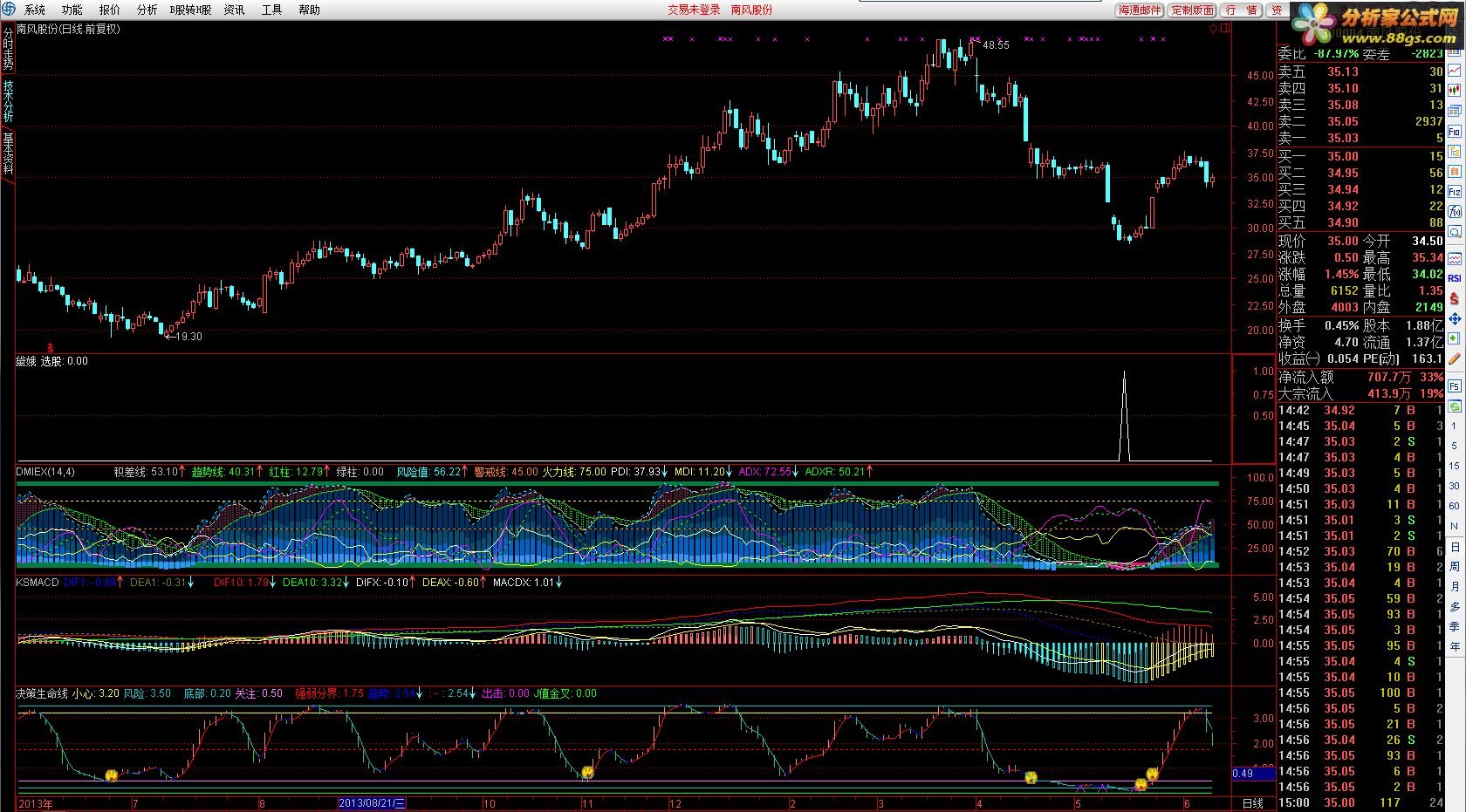Select the pencil drawing tool icon
The height and width of the screenshot is (812, 1466).
(1455, 358)
